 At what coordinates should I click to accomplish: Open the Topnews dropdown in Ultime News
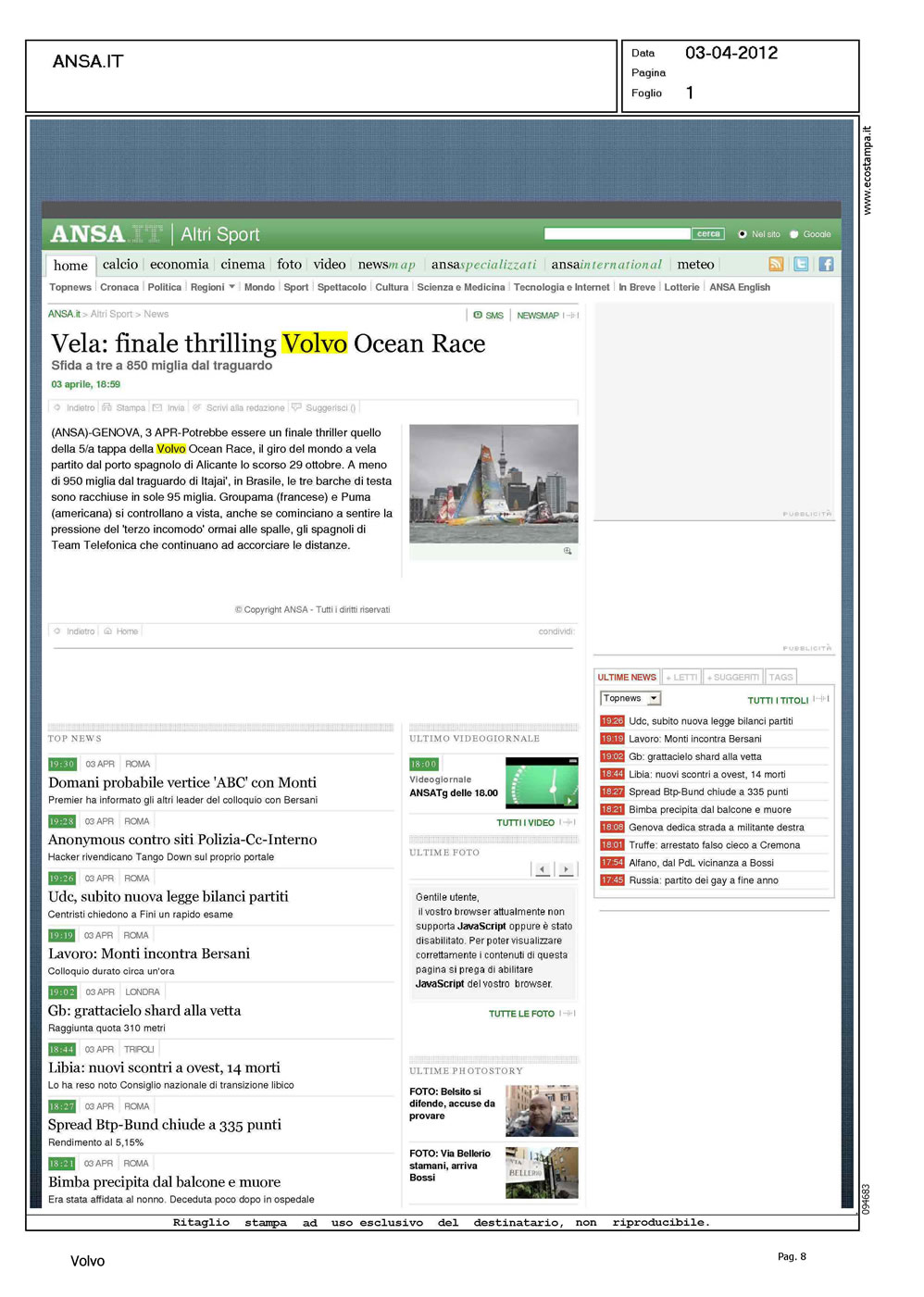coord(631,699)
